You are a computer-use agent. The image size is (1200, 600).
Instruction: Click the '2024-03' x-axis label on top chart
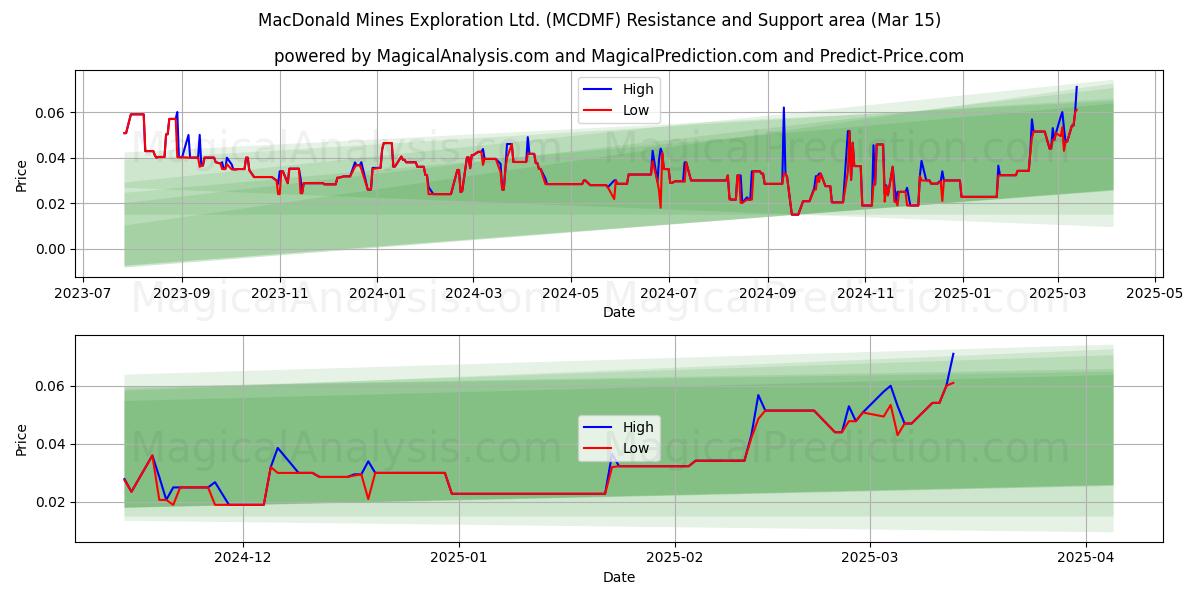pyautogui.click(x=473, y=294)
